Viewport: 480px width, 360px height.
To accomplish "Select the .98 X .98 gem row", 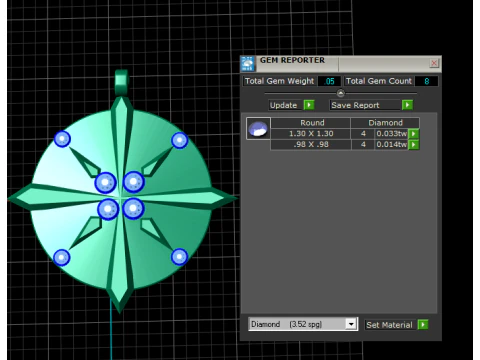I will coord(345,145).
